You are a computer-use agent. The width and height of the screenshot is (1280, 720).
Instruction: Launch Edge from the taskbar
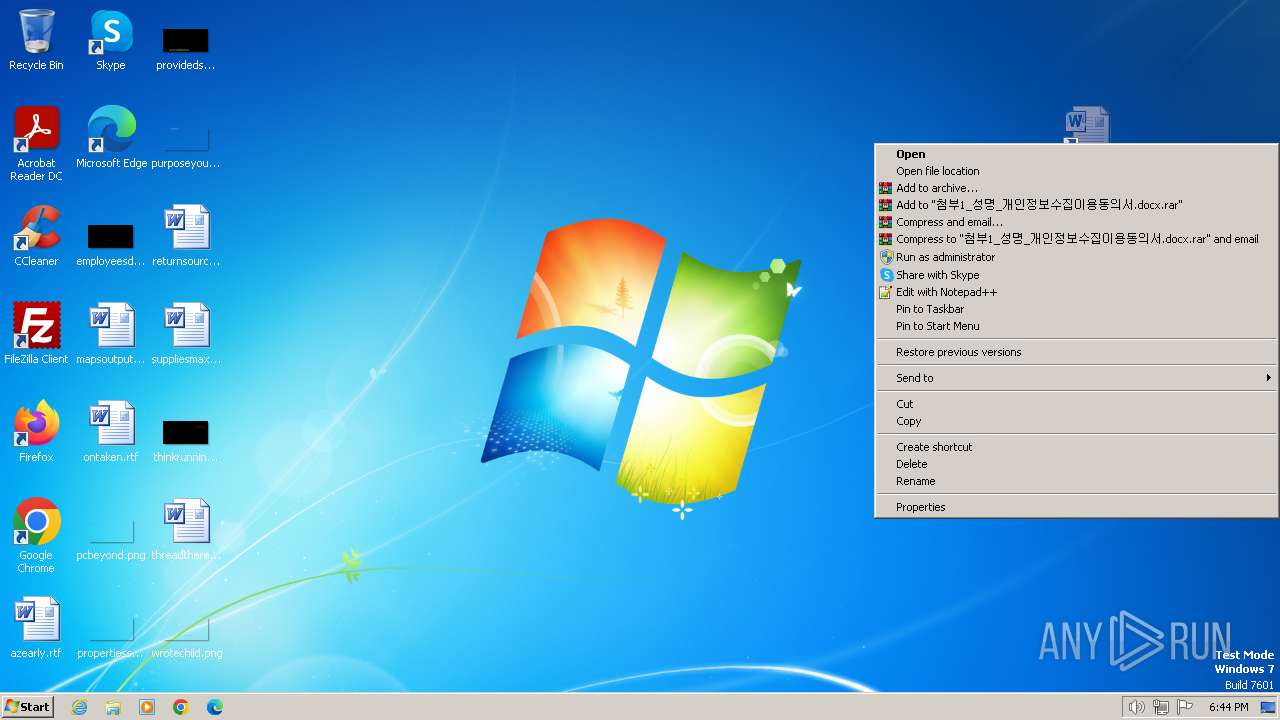(215, 707)
